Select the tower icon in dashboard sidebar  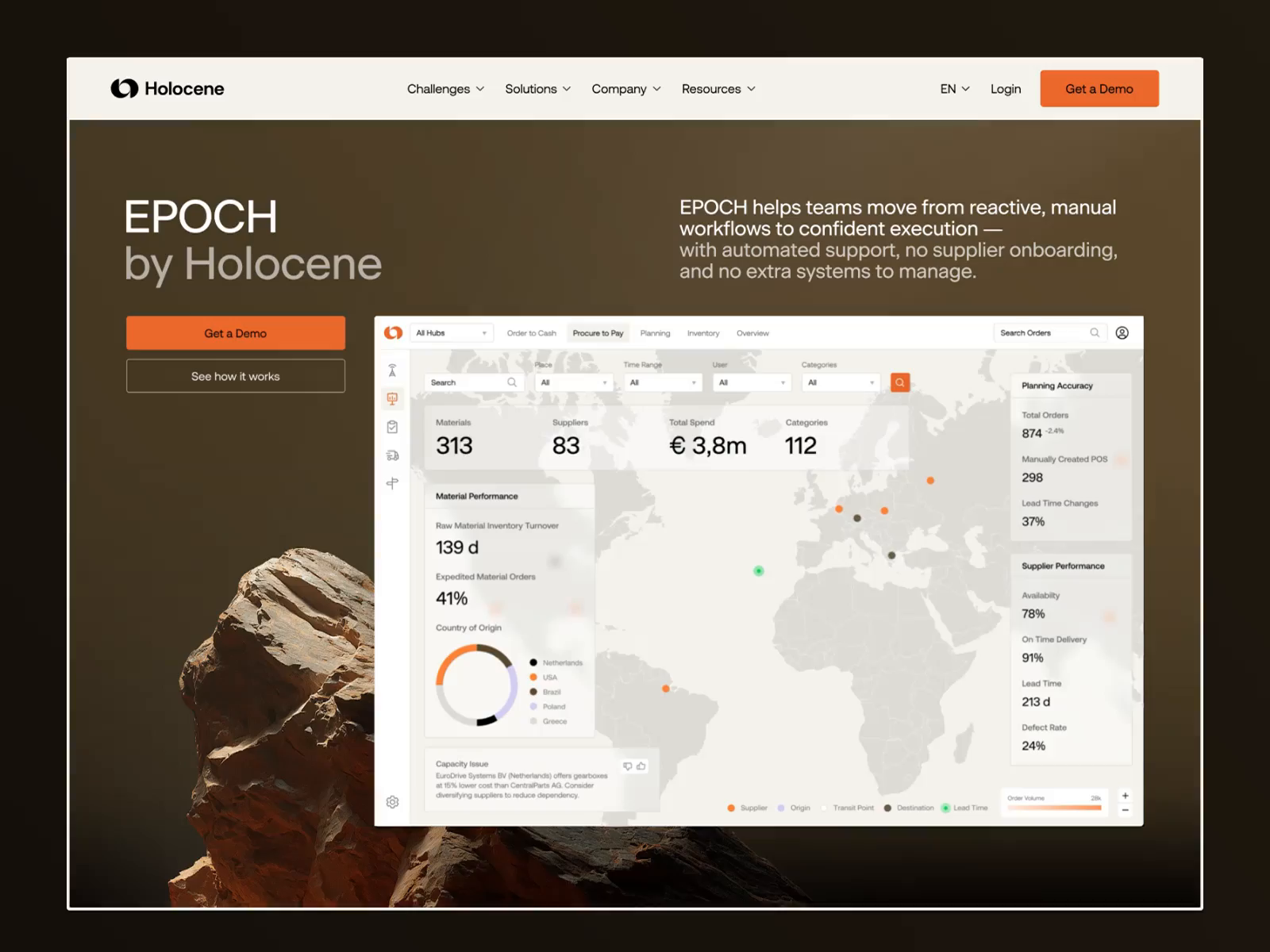(x=392, y=370)
